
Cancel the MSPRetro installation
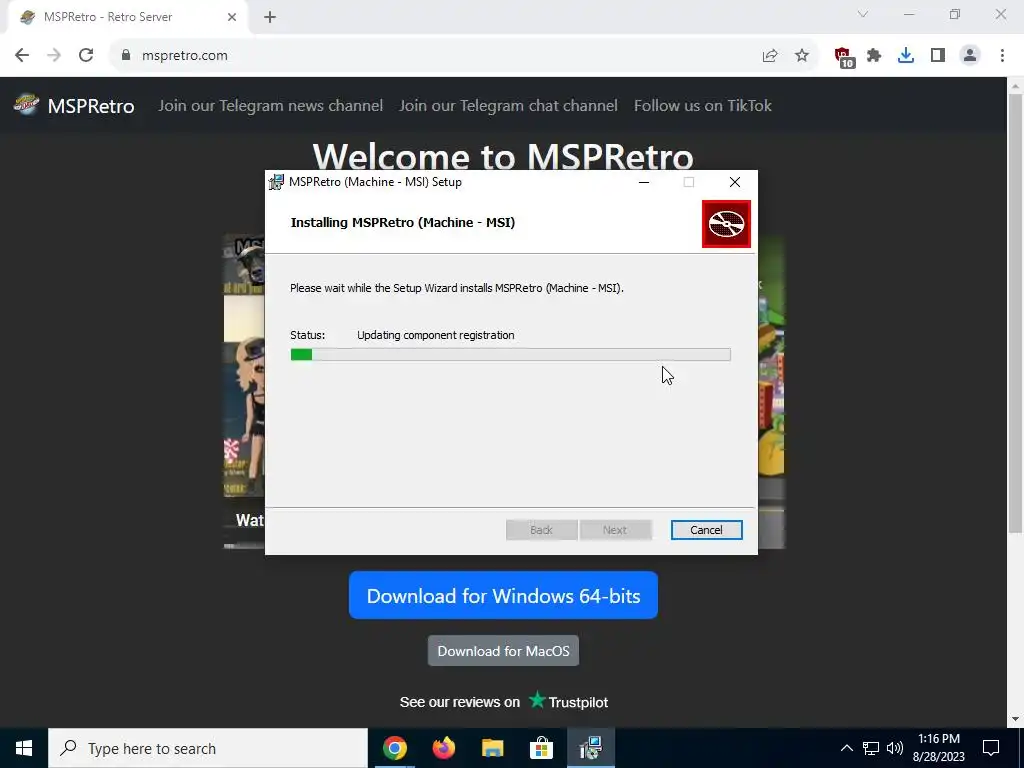(x=706, y=530)
